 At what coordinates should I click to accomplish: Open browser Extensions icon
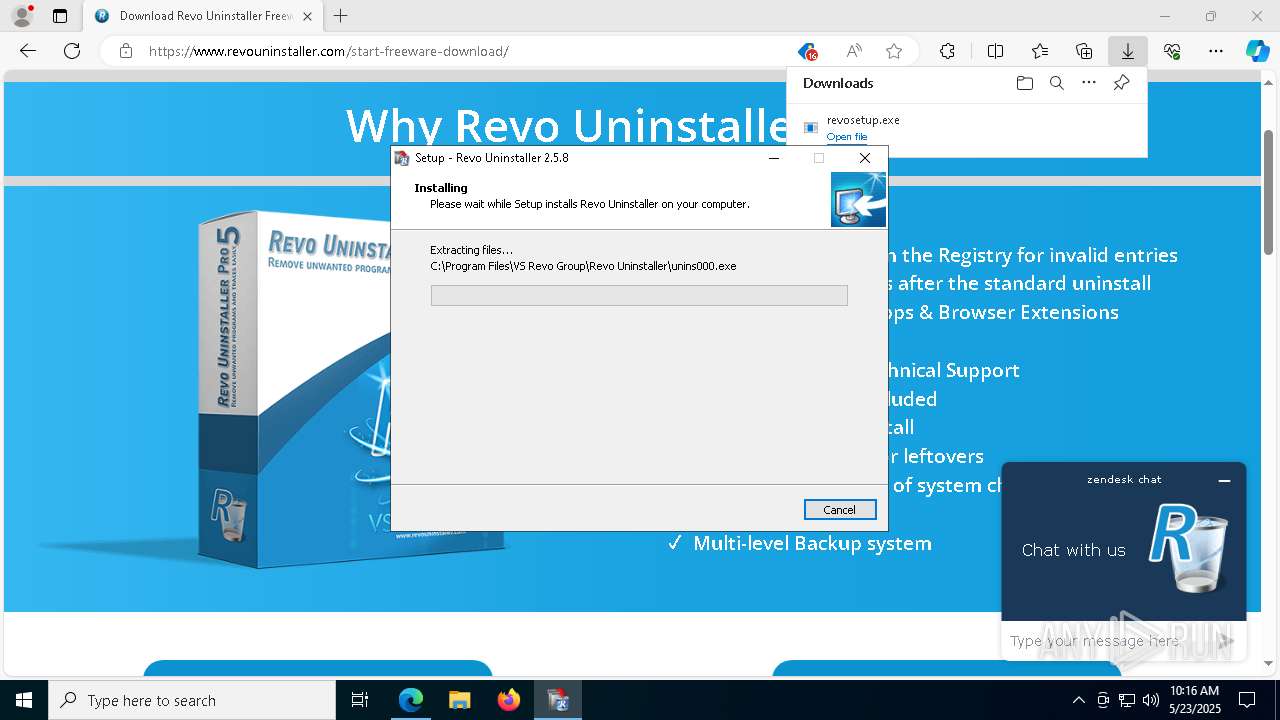tap(947, 51)
